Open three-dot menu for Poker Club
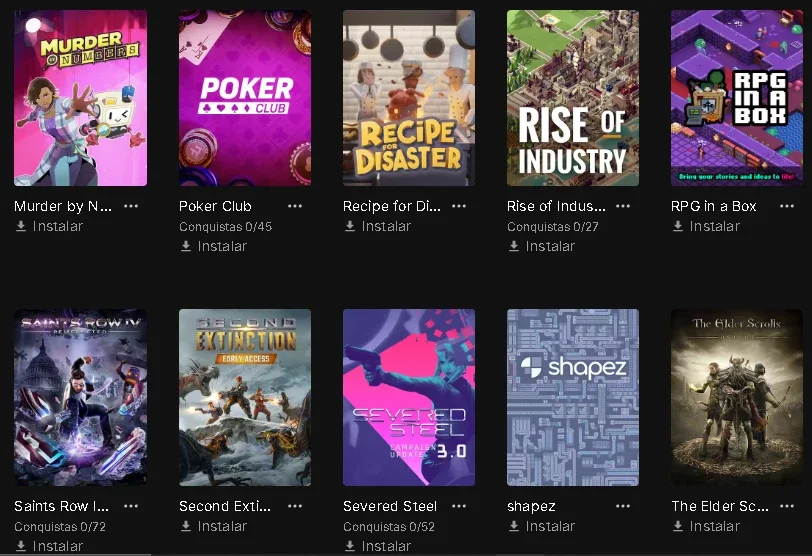The height and width of the screenshot is (556, 812). (295, 206)
